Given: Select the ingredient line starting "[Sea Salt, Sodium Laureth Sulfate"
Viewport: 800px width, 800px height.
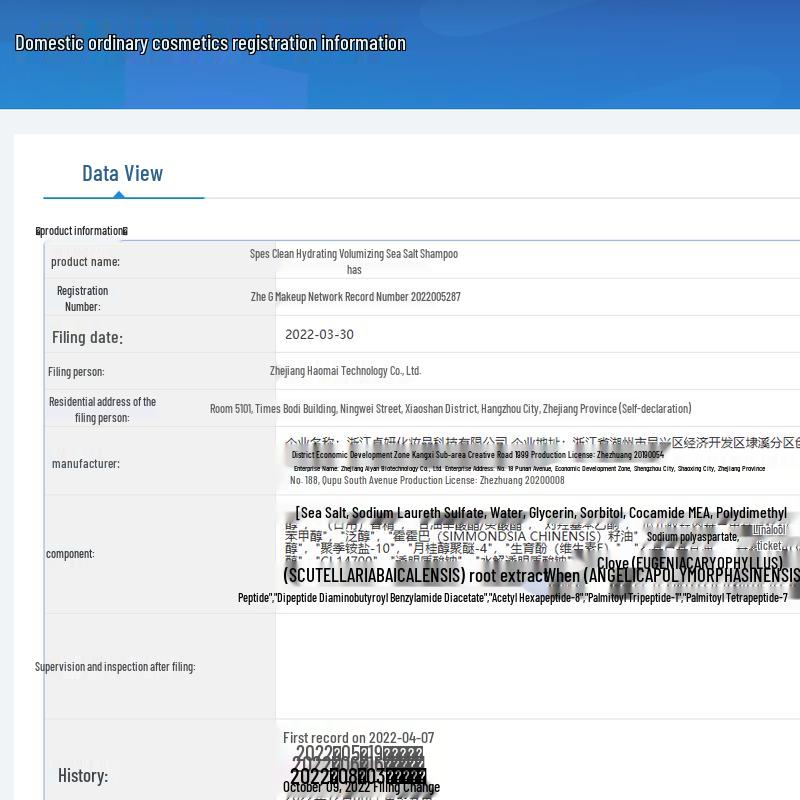Looking at the screenshot, I should tap(541, 513).
